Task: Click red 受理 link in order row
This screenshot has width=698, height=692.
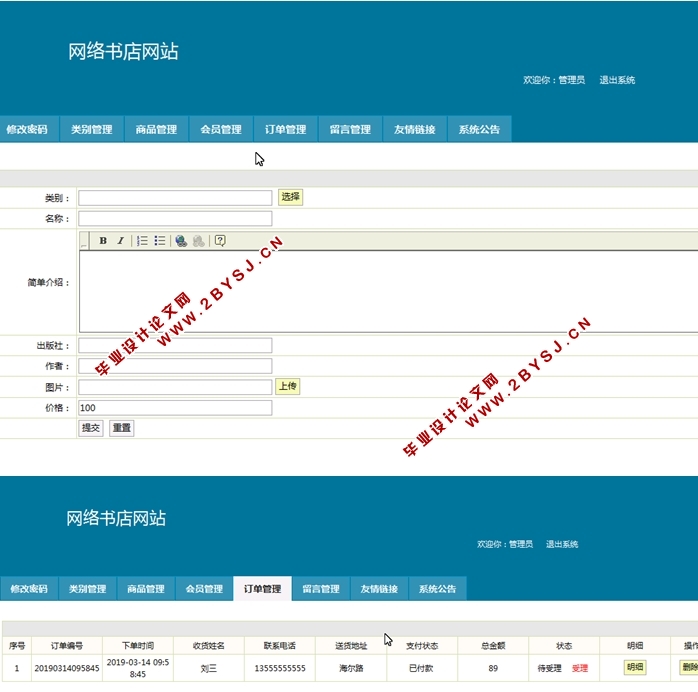Action: pyautogui.click(x=580, y=668)
